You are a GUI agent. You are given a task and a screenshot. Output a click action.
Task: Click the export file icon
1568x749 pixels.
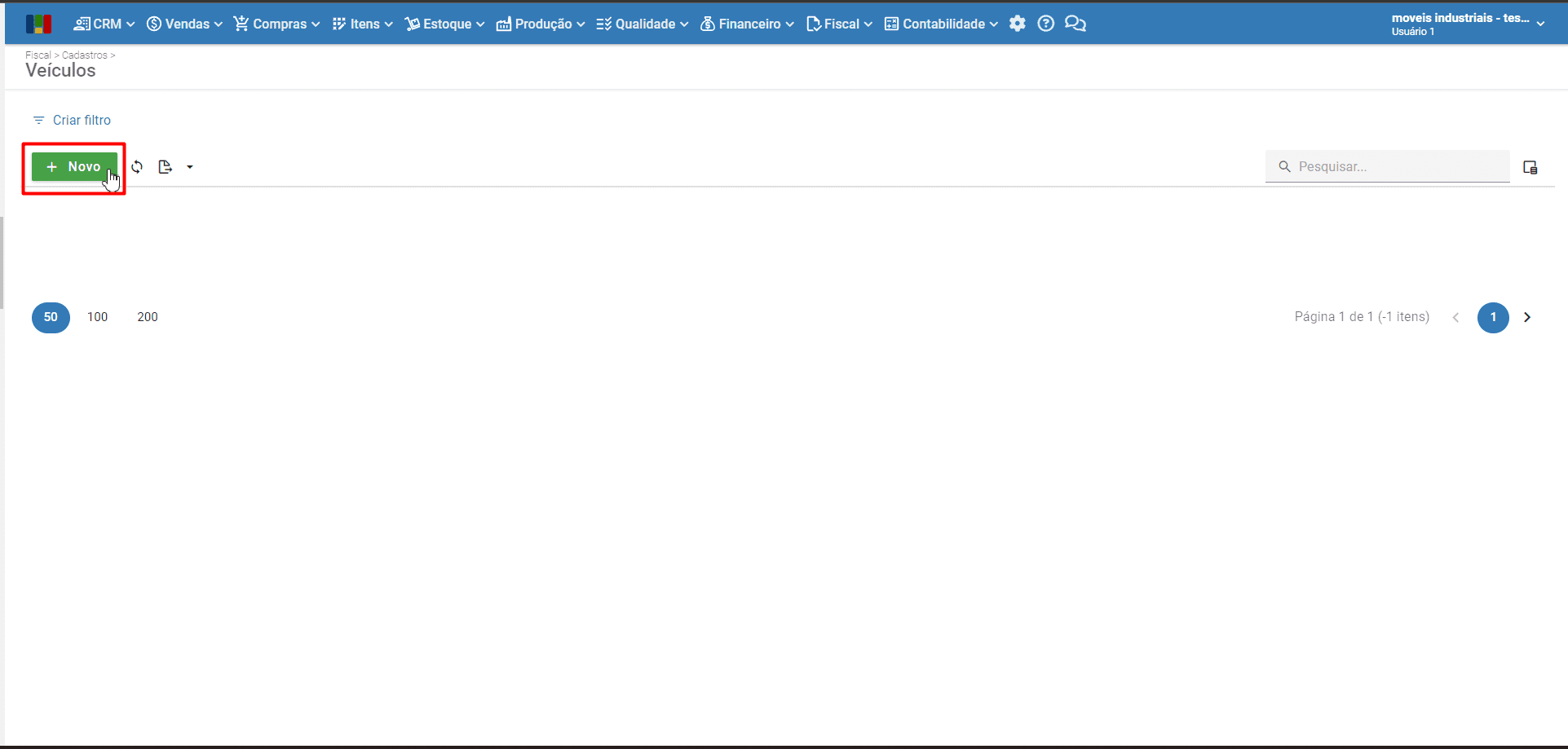pos(166,167)
